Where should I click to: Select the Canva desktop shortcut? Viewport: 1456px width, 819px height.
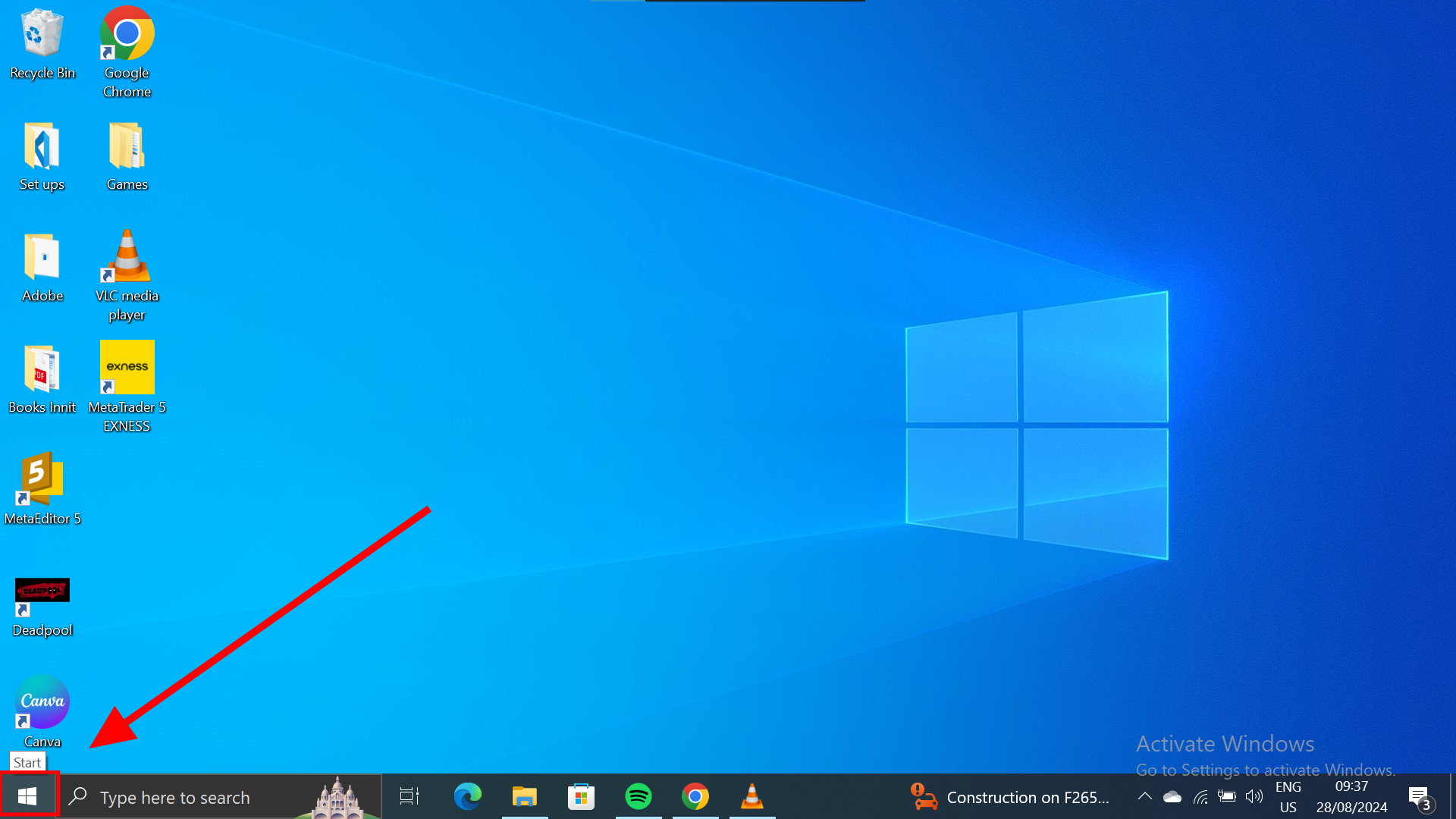[x=42, y=711]
